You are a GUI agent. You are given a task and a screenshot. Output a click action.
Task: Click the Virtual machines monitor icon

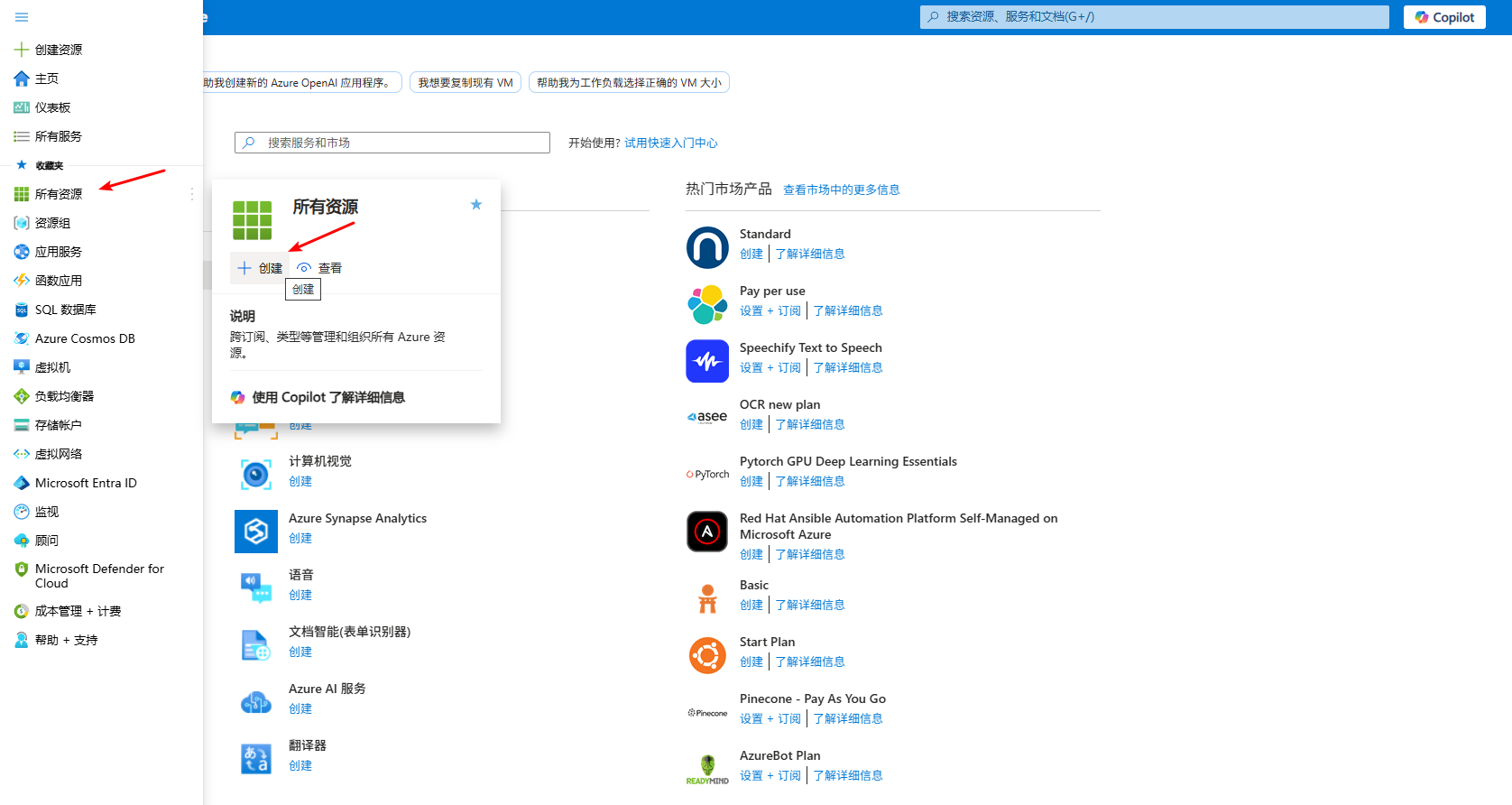coord(22,367)
